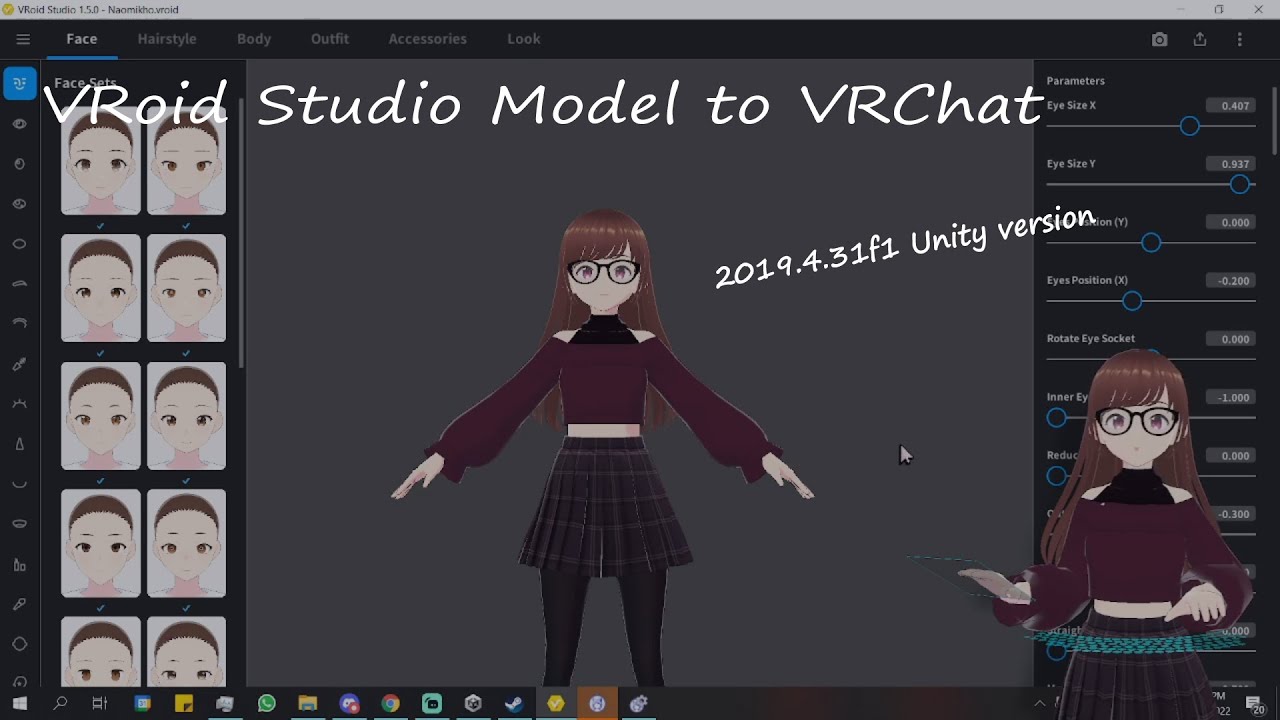Viewport: 1280px width, 720px height.
Task: Click the Eye Size Y slider handle
Action: [x=1240, y=184]
